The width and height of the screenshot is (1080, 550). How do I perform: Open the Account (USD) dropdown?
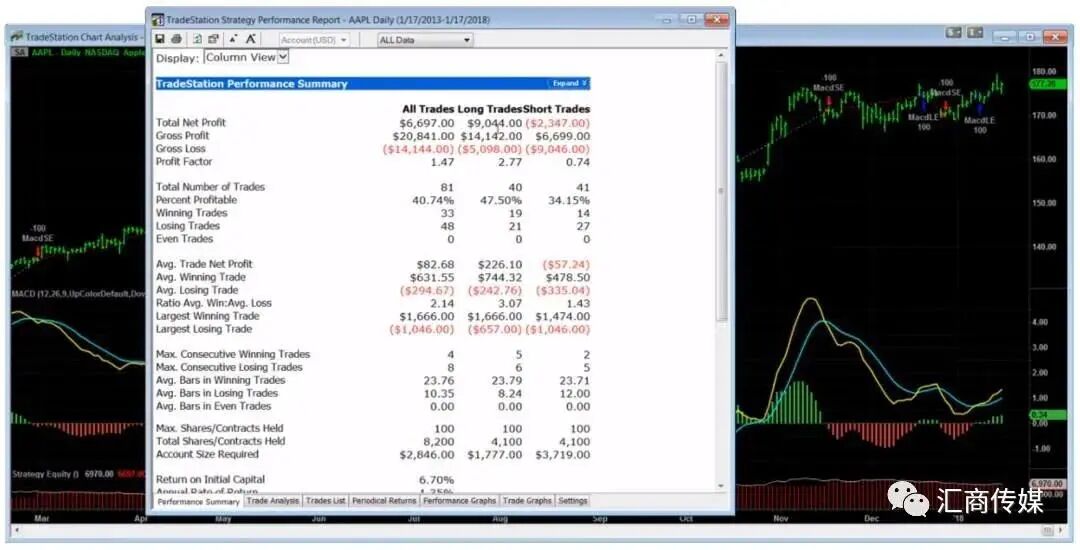(315, 40)
